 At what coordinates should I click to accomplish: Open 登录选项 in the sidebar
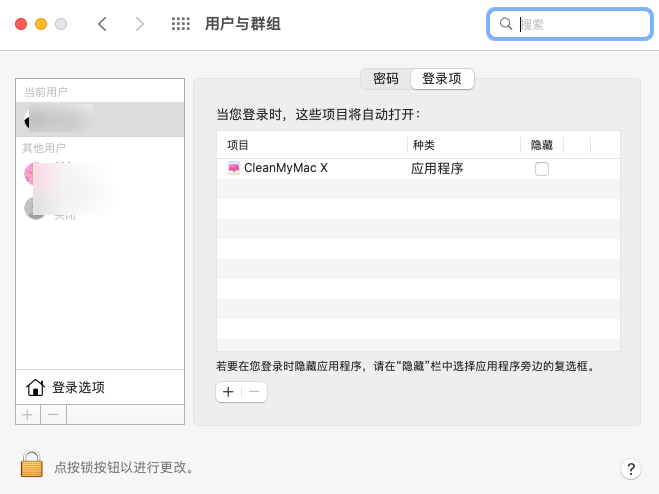tap(100, 387)
